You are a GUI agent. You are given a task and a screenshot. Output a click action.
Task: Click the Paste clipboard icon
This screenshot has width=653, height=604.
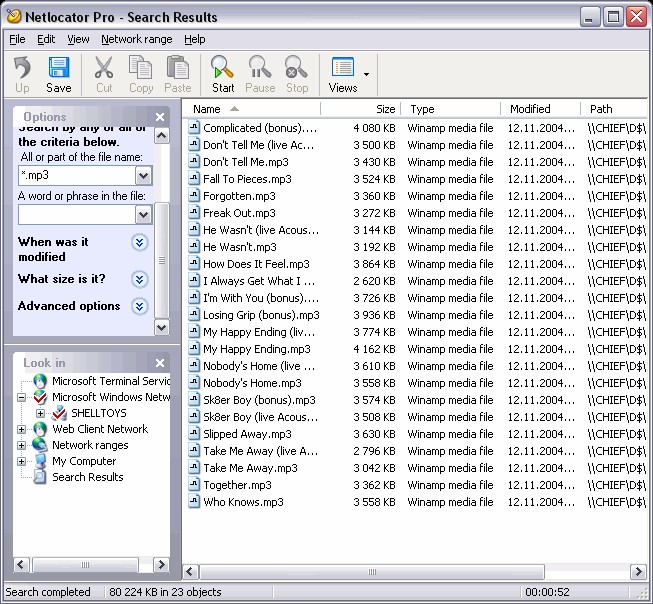coord(178,67)
